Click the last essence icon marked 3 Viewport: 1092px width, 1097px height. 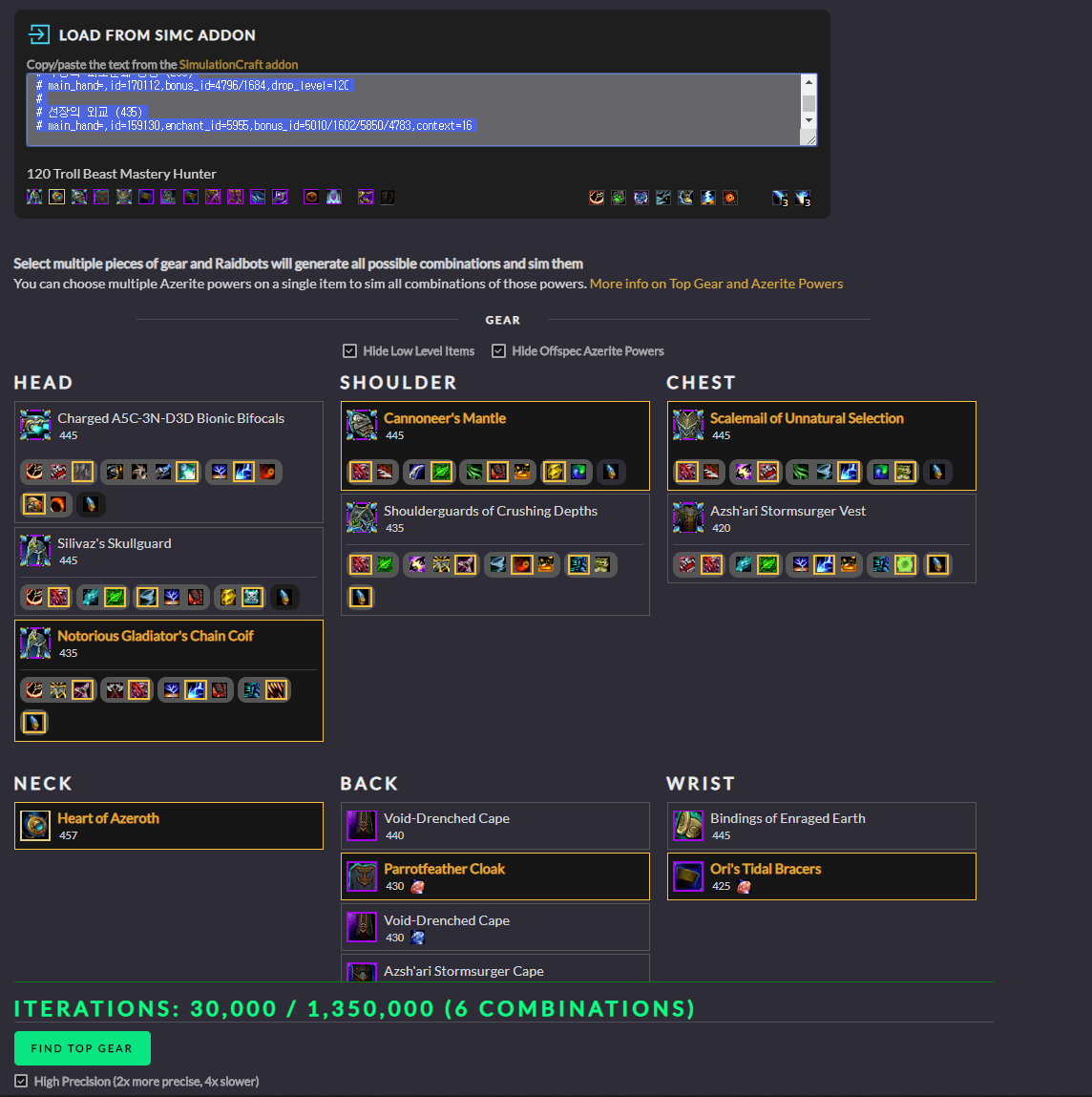tap(803, 198)
